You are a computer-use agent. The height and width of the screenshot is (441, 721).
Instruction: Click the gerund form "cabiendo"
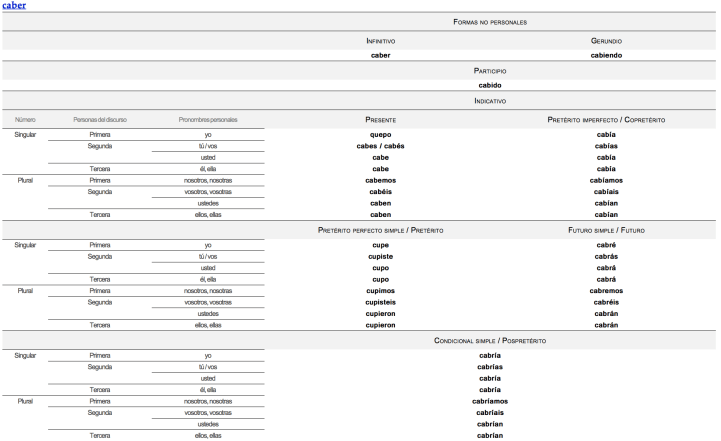point(606,55)
